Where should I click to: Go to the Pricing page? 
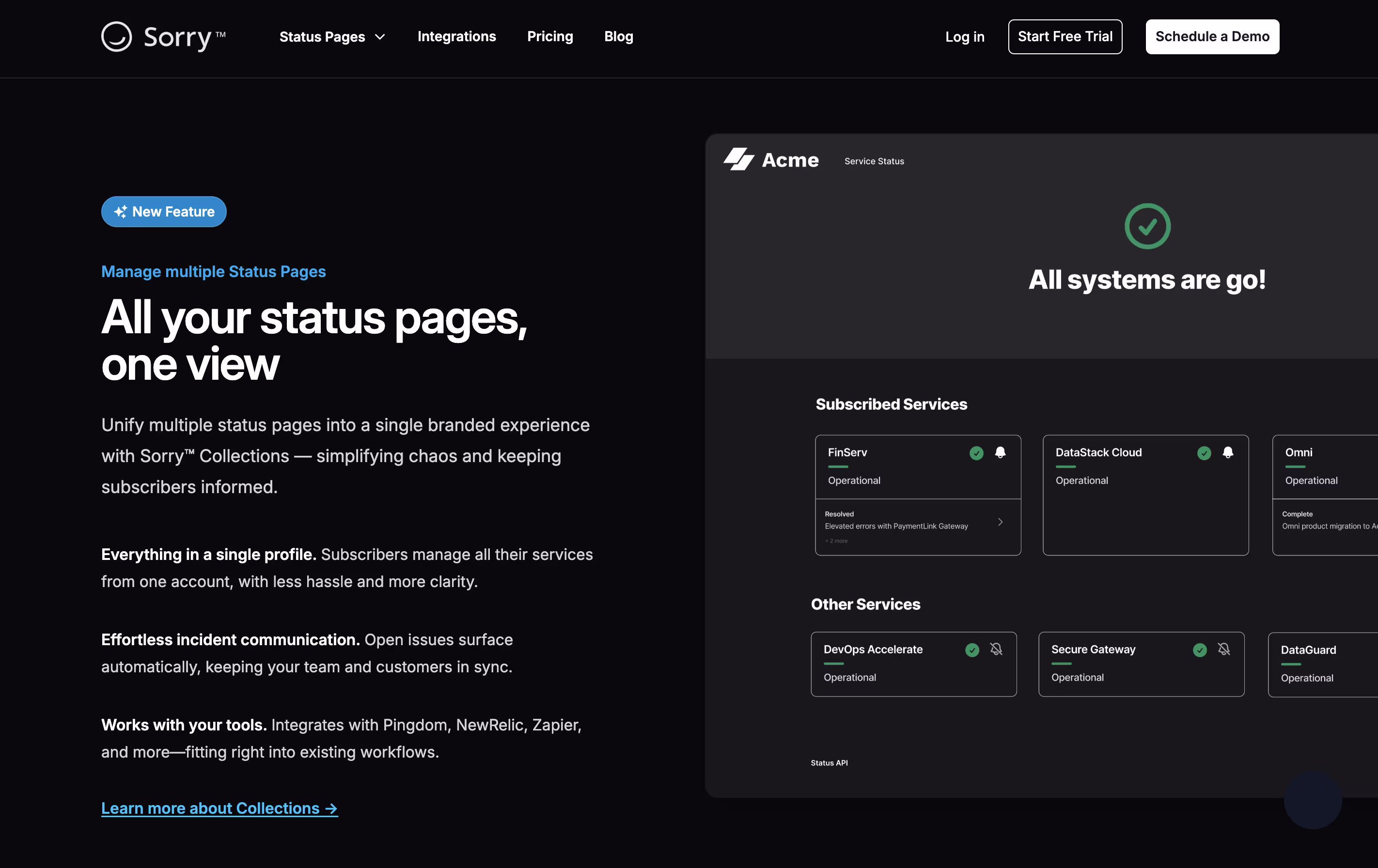549,37
